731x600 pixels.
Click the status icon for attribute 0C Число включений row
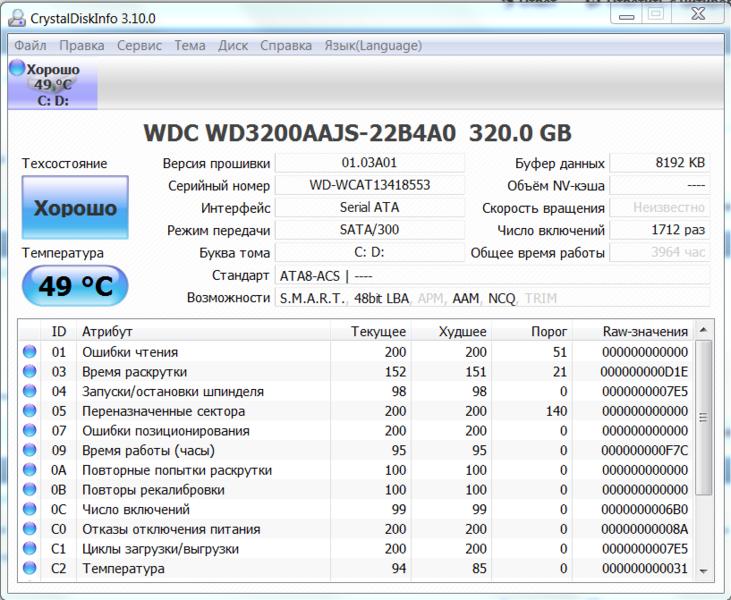[29, 509]
